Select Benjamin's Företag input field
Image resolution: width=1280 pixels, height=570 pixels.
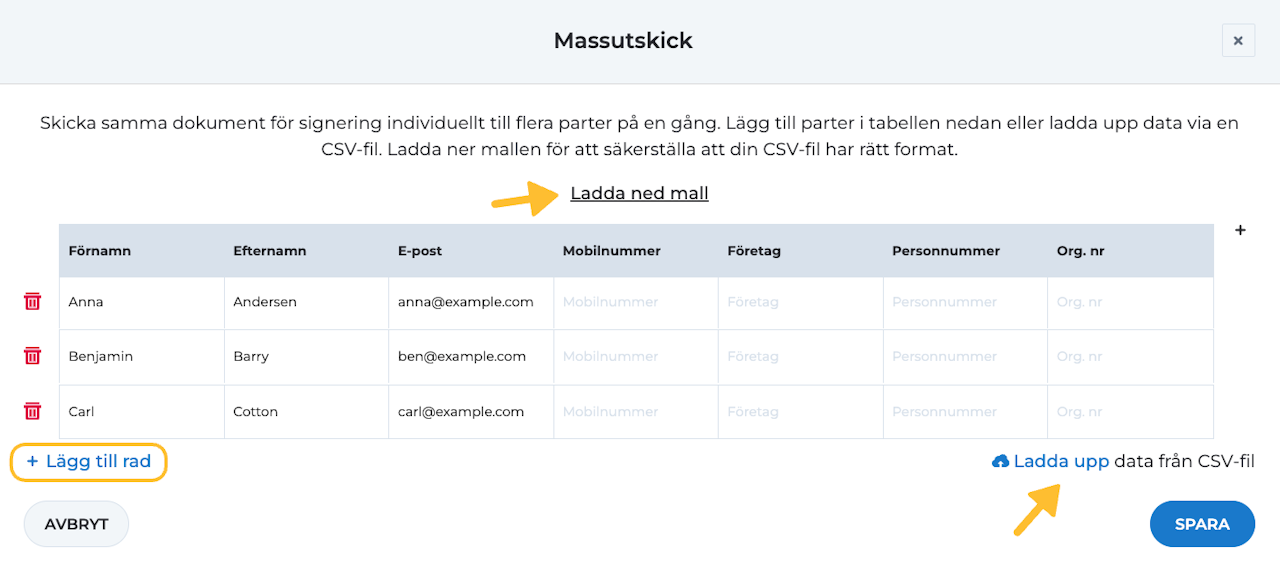click(x=800, y=357)
